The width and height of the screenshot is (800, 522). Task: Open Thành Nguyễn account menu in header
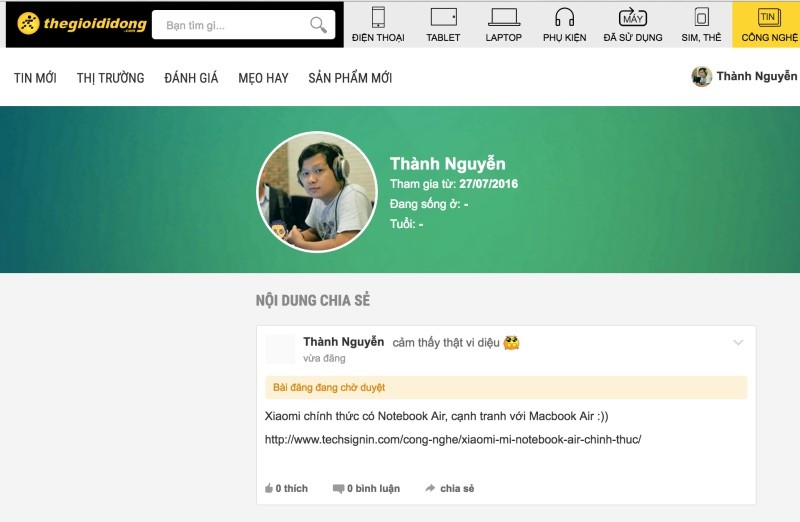click(x=745, y=77)
